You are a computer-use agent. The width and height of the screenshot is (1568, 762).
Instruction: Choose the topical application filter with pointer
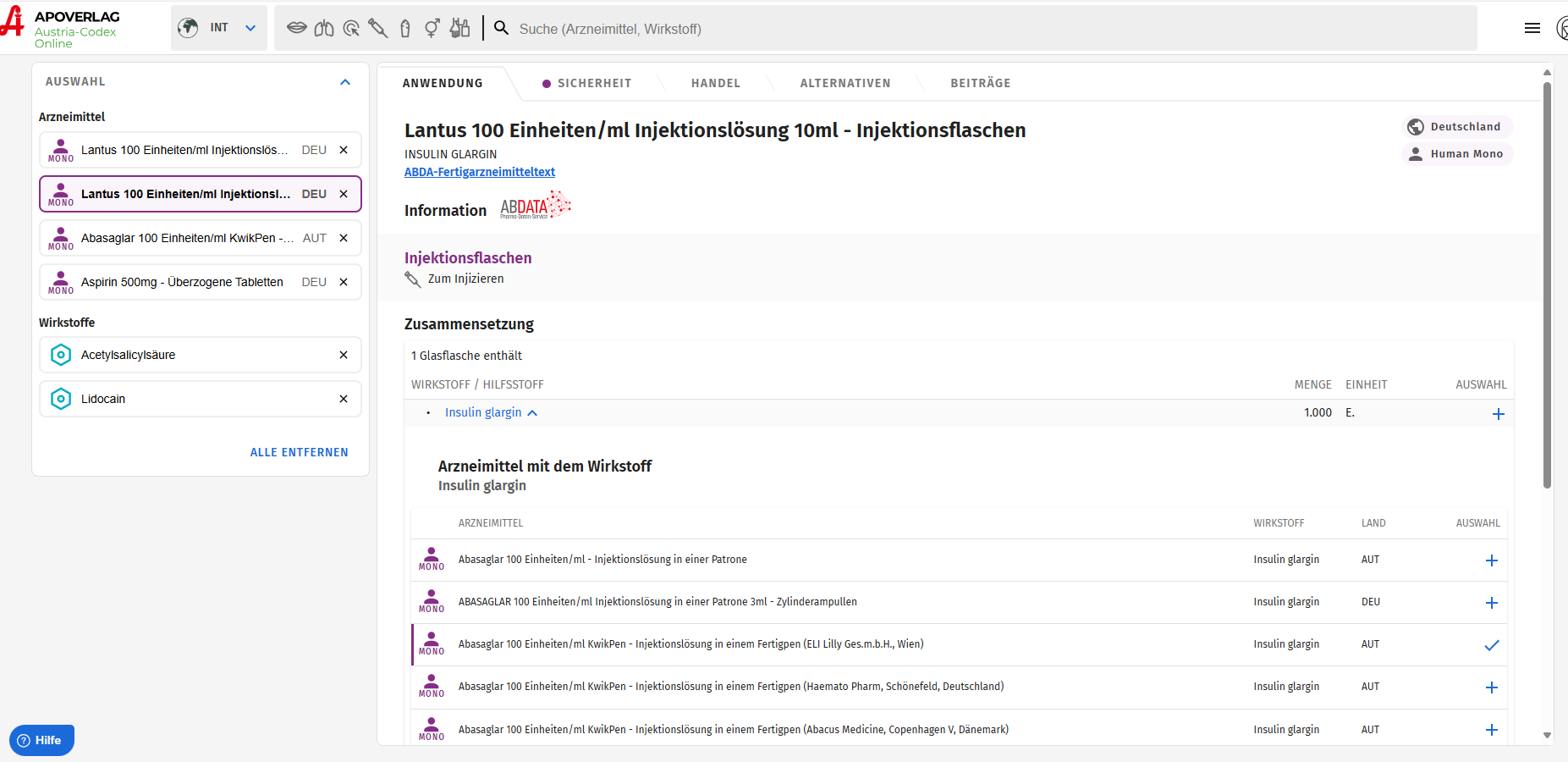(351, 28)
